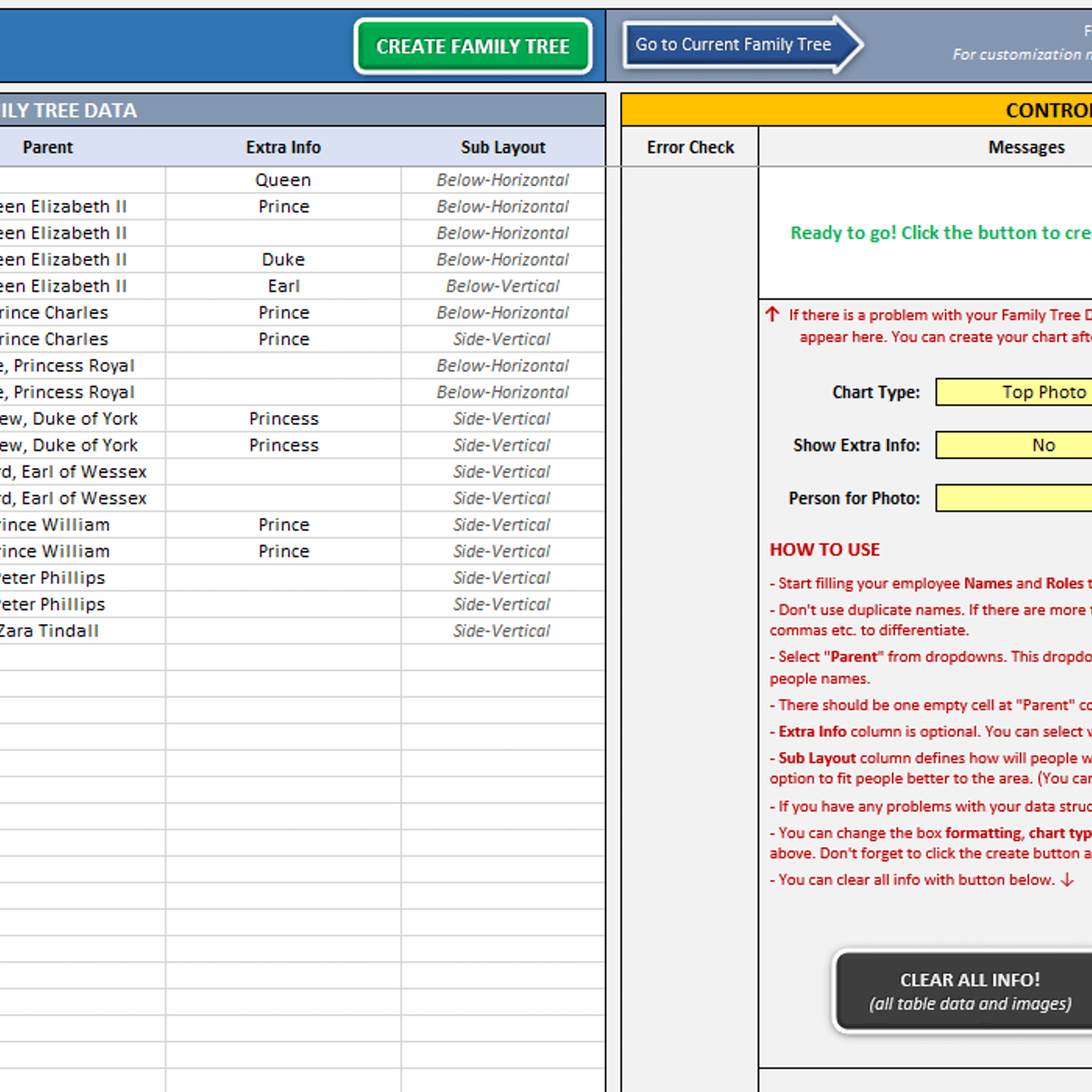The width and height of the screenshot is (1092, 1092).
Task: Click the CONTROL panel orange header
Action: tap(857, 110)
